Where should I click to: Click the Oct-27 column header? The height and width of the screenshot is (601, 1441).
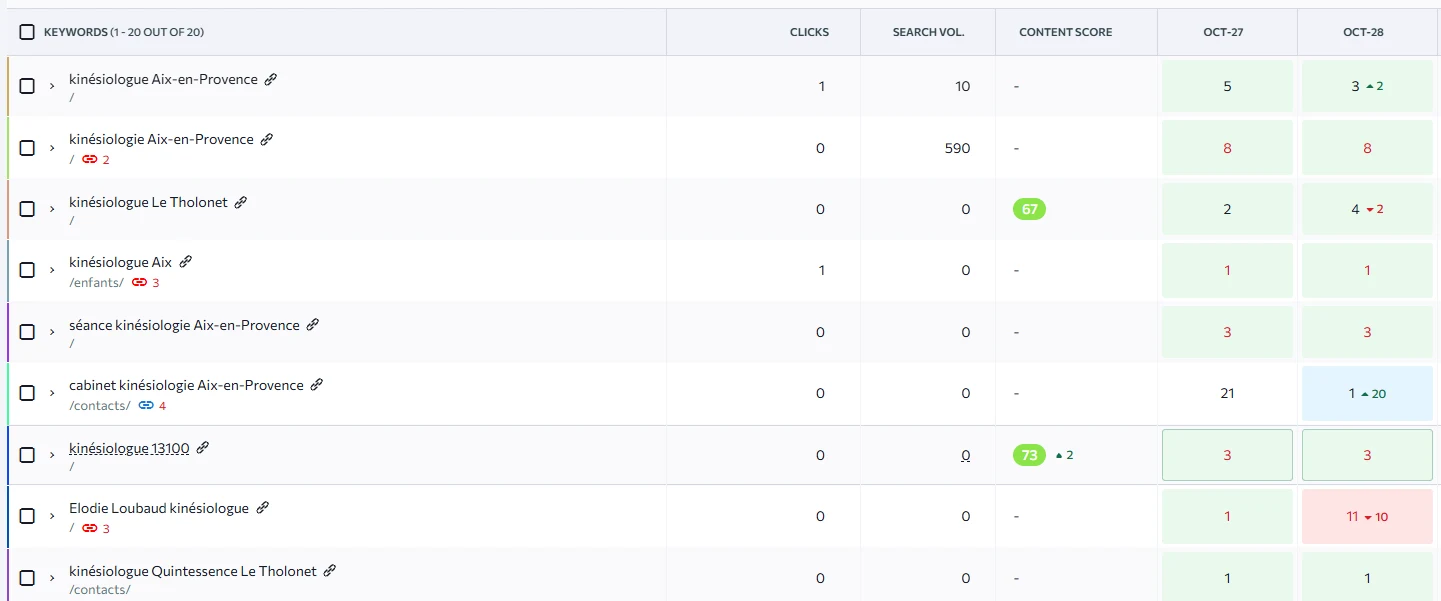[1223, 32]
